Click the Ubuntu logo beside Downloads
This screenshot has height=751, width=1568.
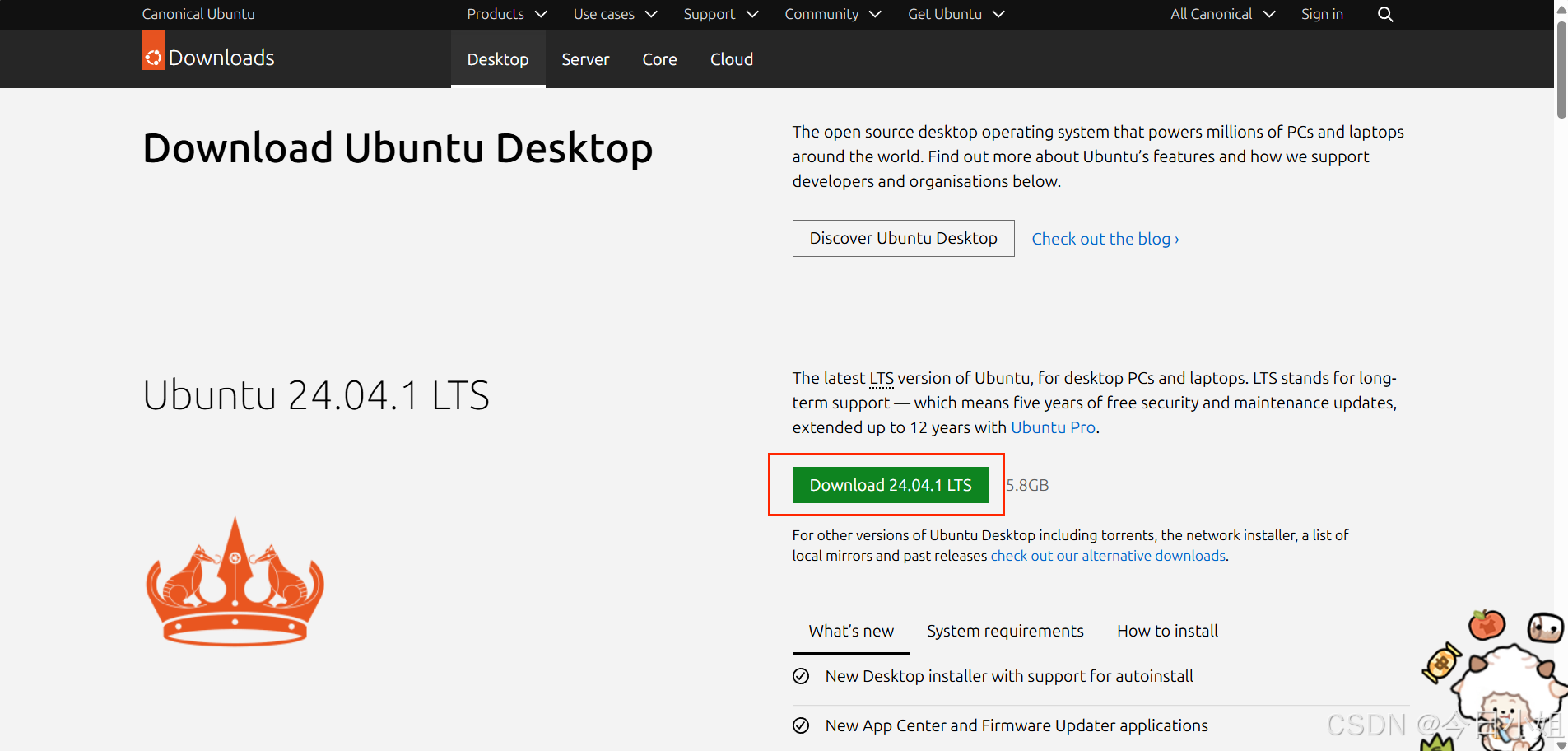pos(153,56)
